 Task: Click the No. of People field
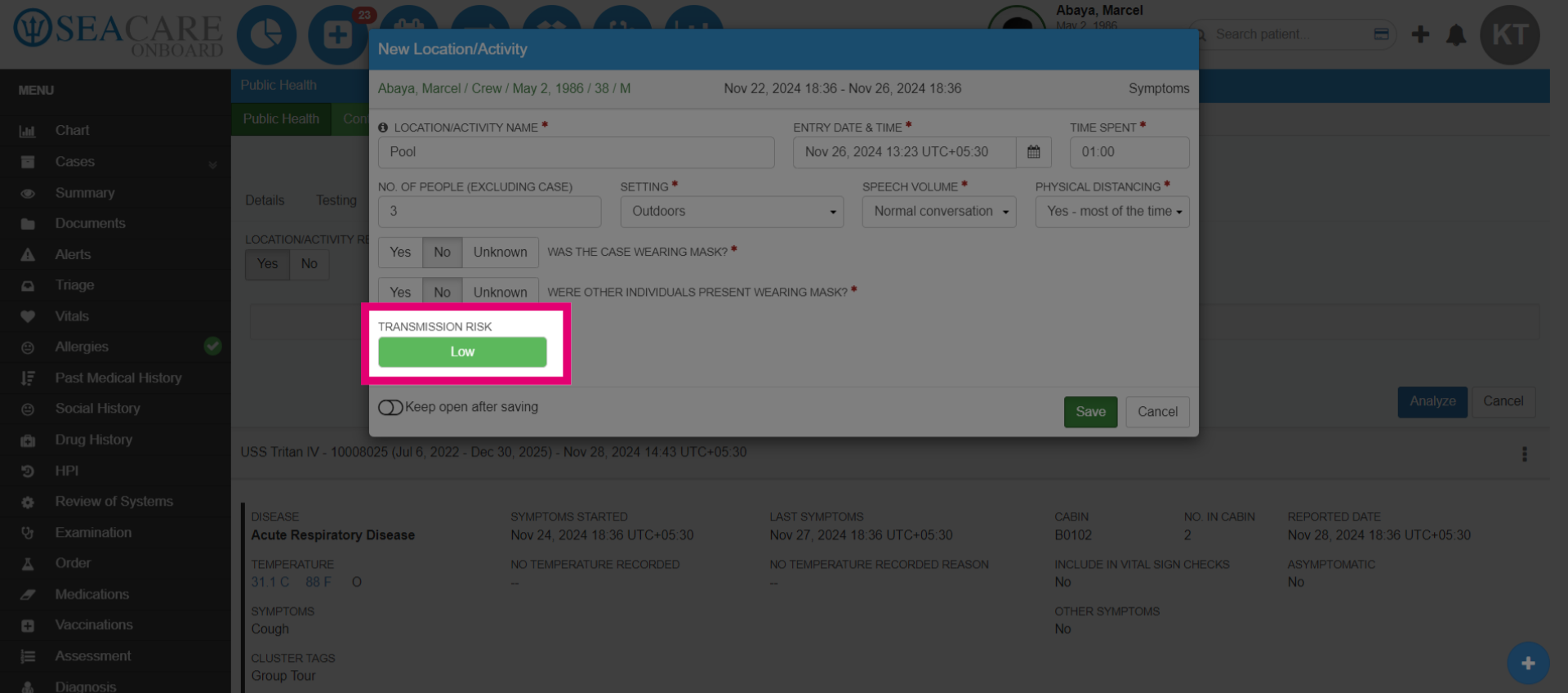[489, 212]
